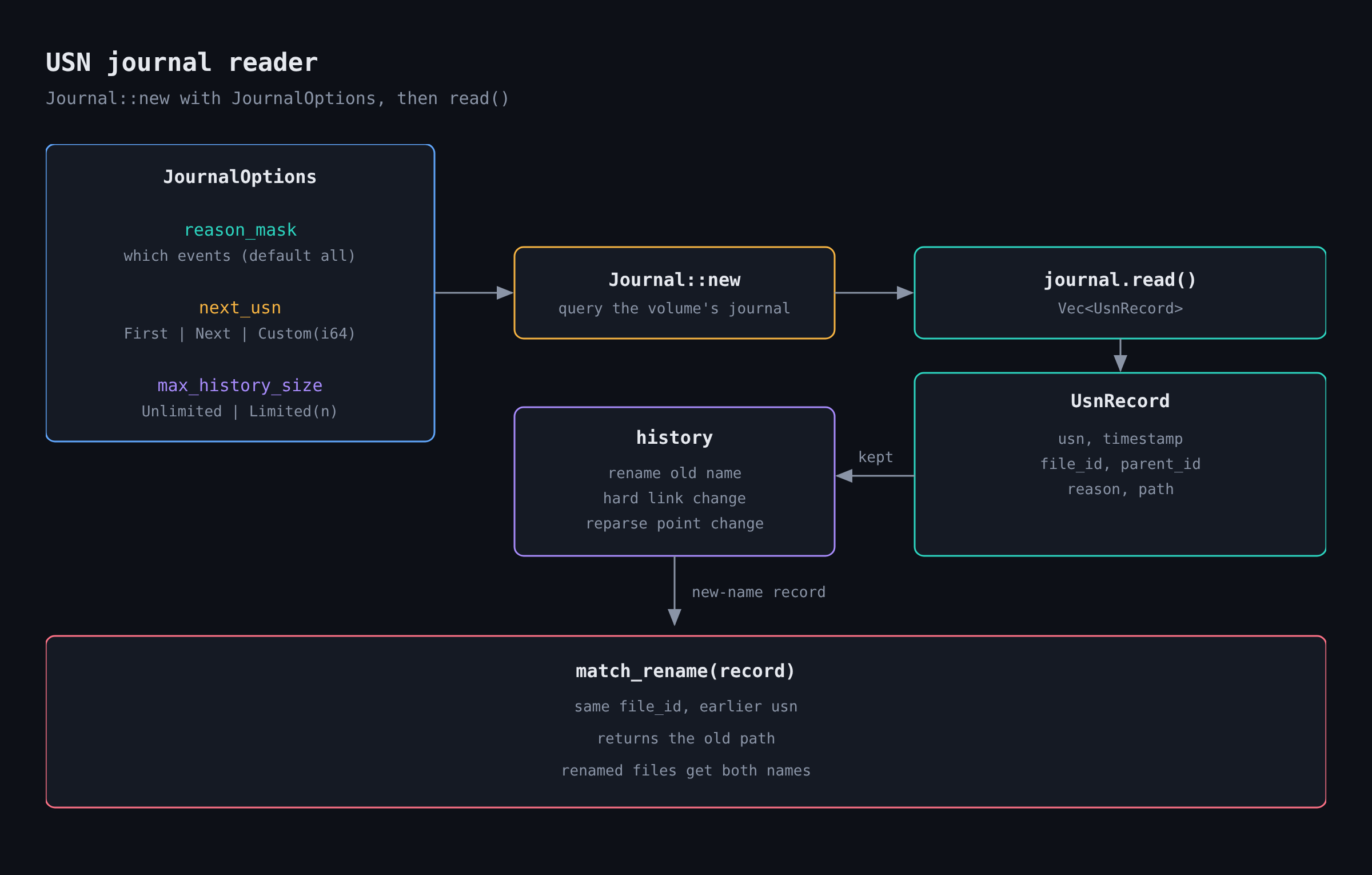Select 'reparse point change' line
The width and height of the screenshot is (1372, 875).
point(675,524)
